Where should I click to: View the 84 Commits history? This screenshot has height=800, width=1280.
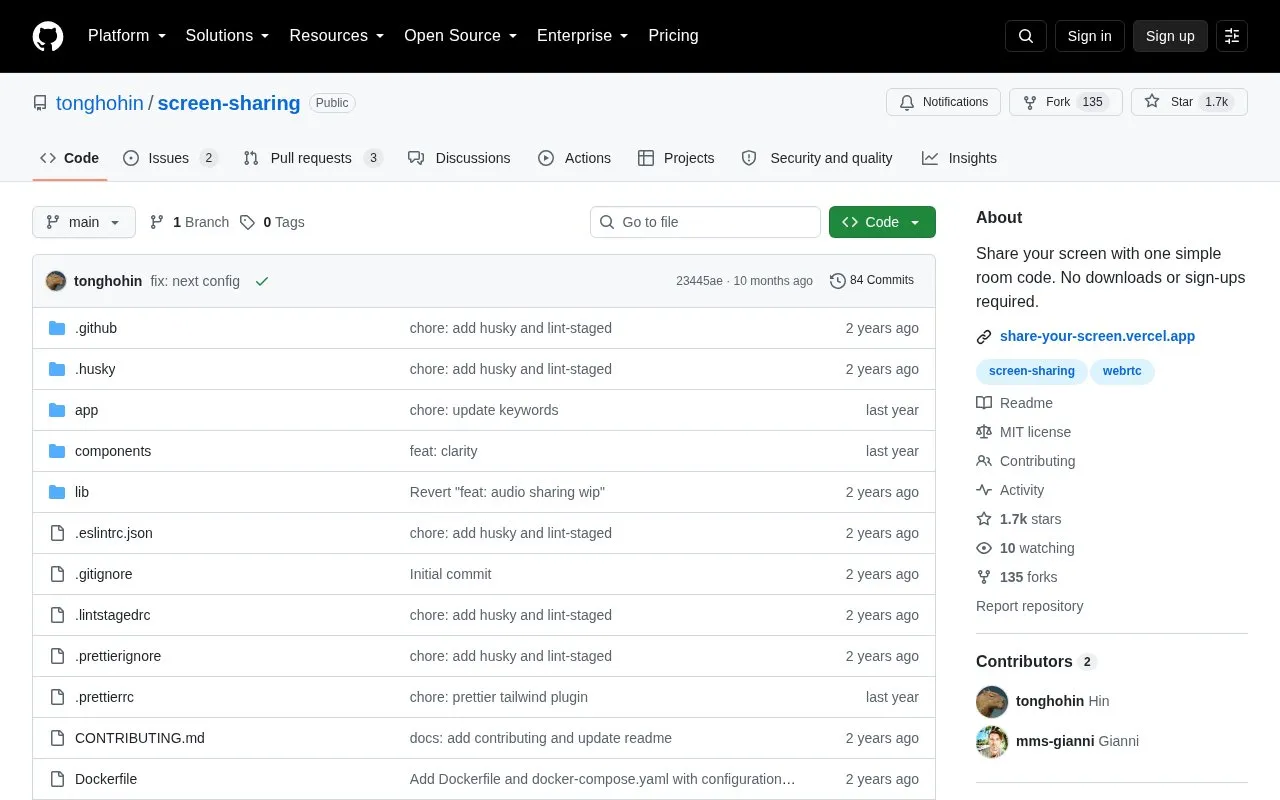click(872, 281)
